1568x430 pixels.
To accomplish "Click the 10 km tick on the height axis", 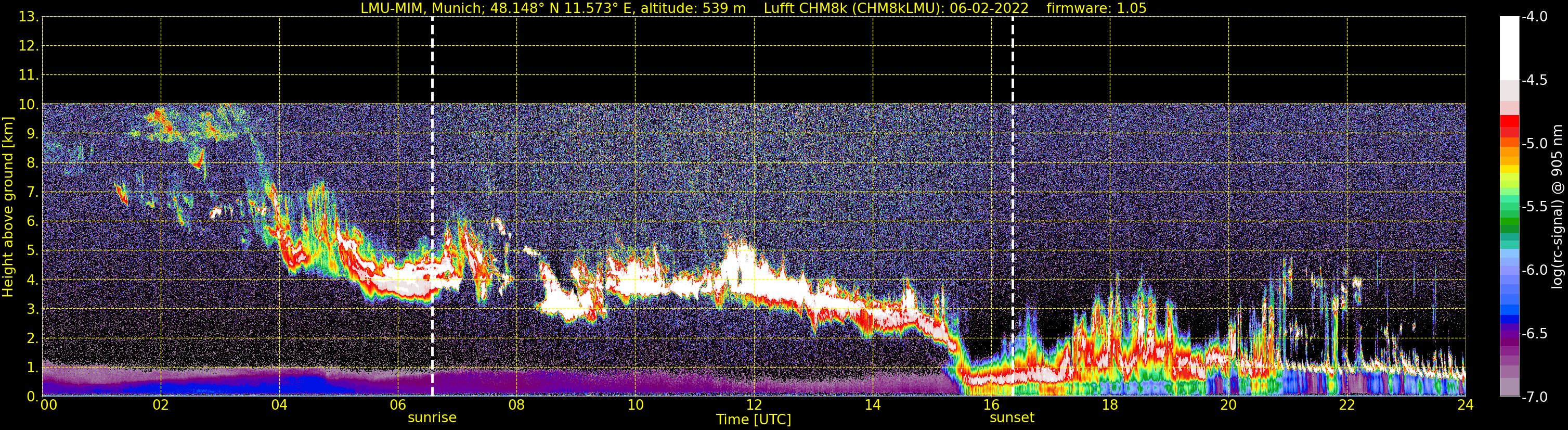I will pyautogui.click(x=28, y=105).
